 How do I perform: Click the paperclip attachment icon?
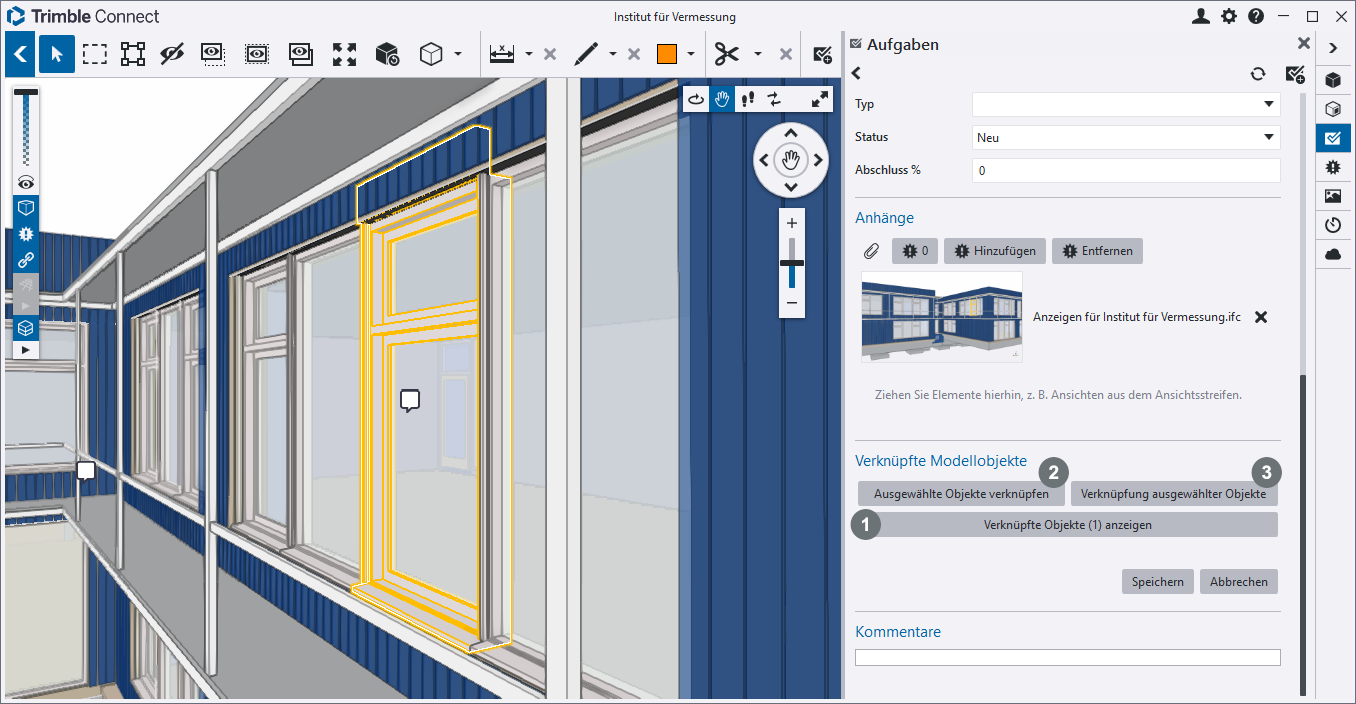click(871, 251)
